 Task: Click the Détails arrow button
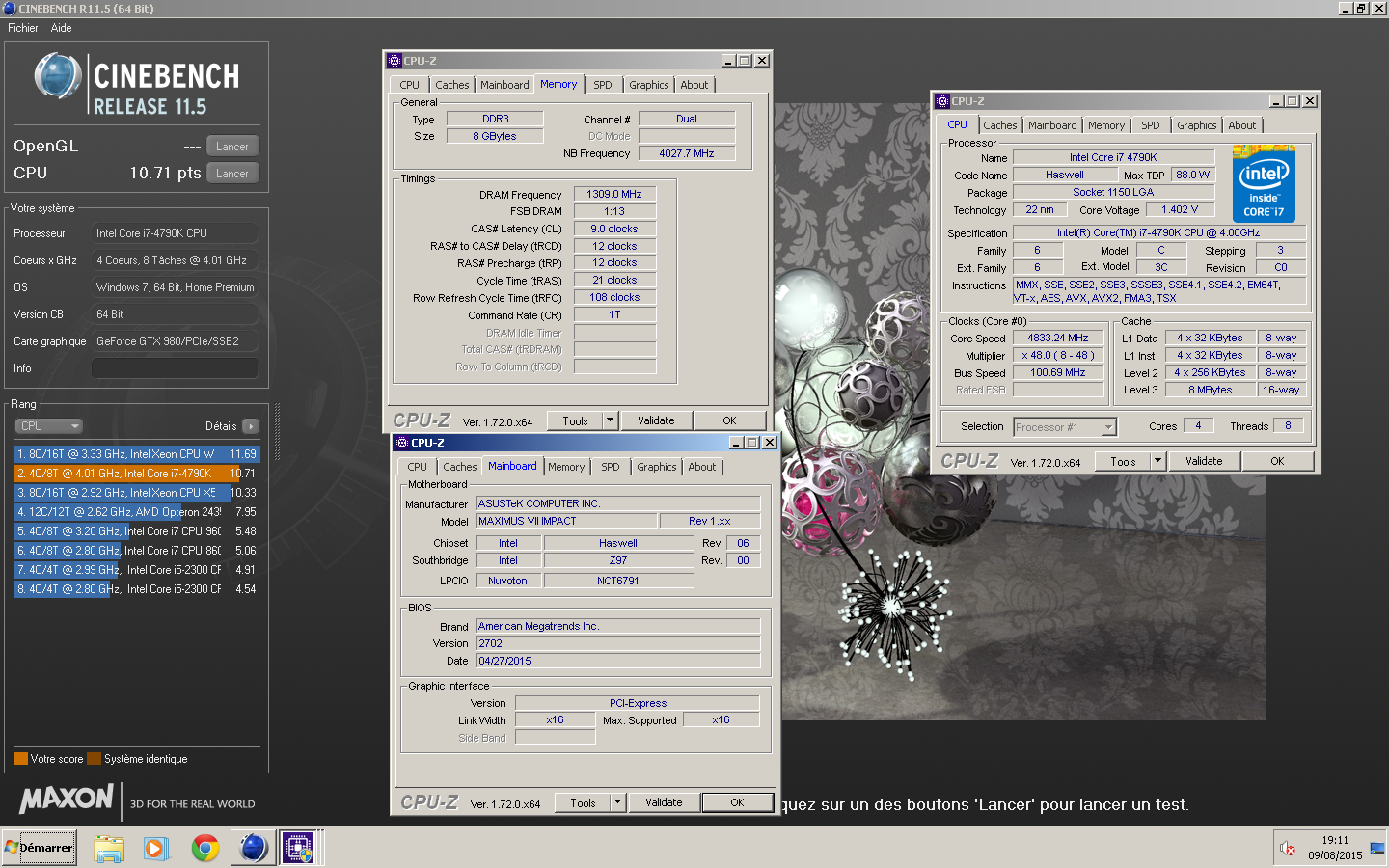pyautogui.click(x=251, y=426)
